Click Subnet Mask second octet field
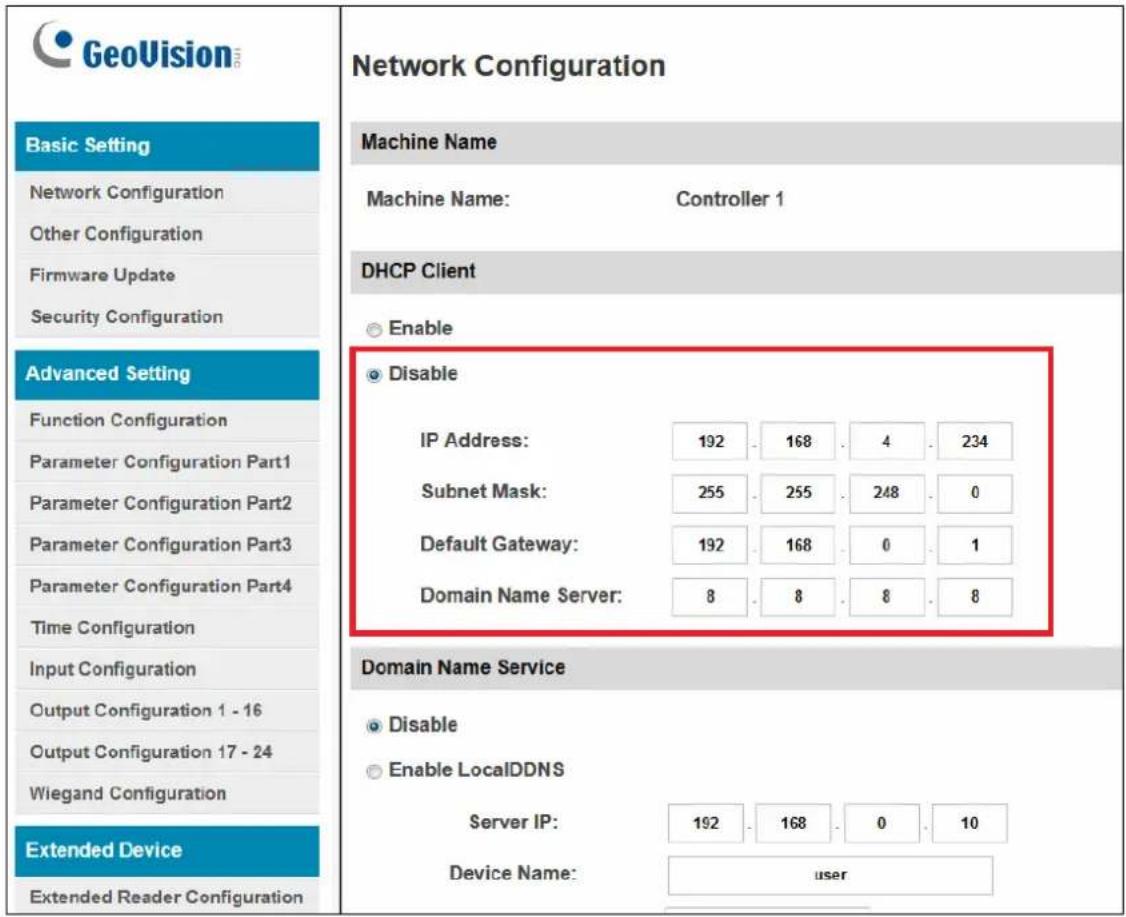 click(798, 493)
